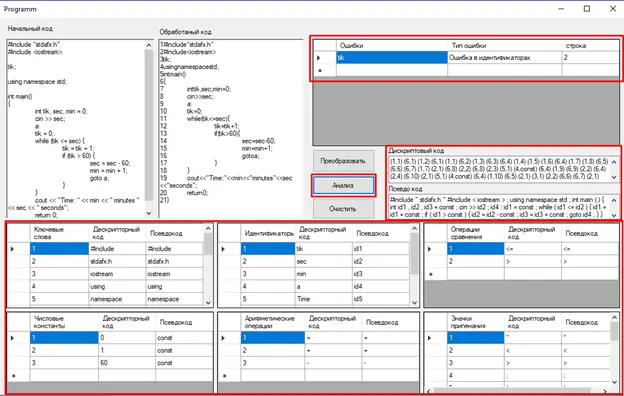
Task: Click down arrow of Ключевые слова table scrollbar
Action: pyautogui.click(x=208, y=302)
